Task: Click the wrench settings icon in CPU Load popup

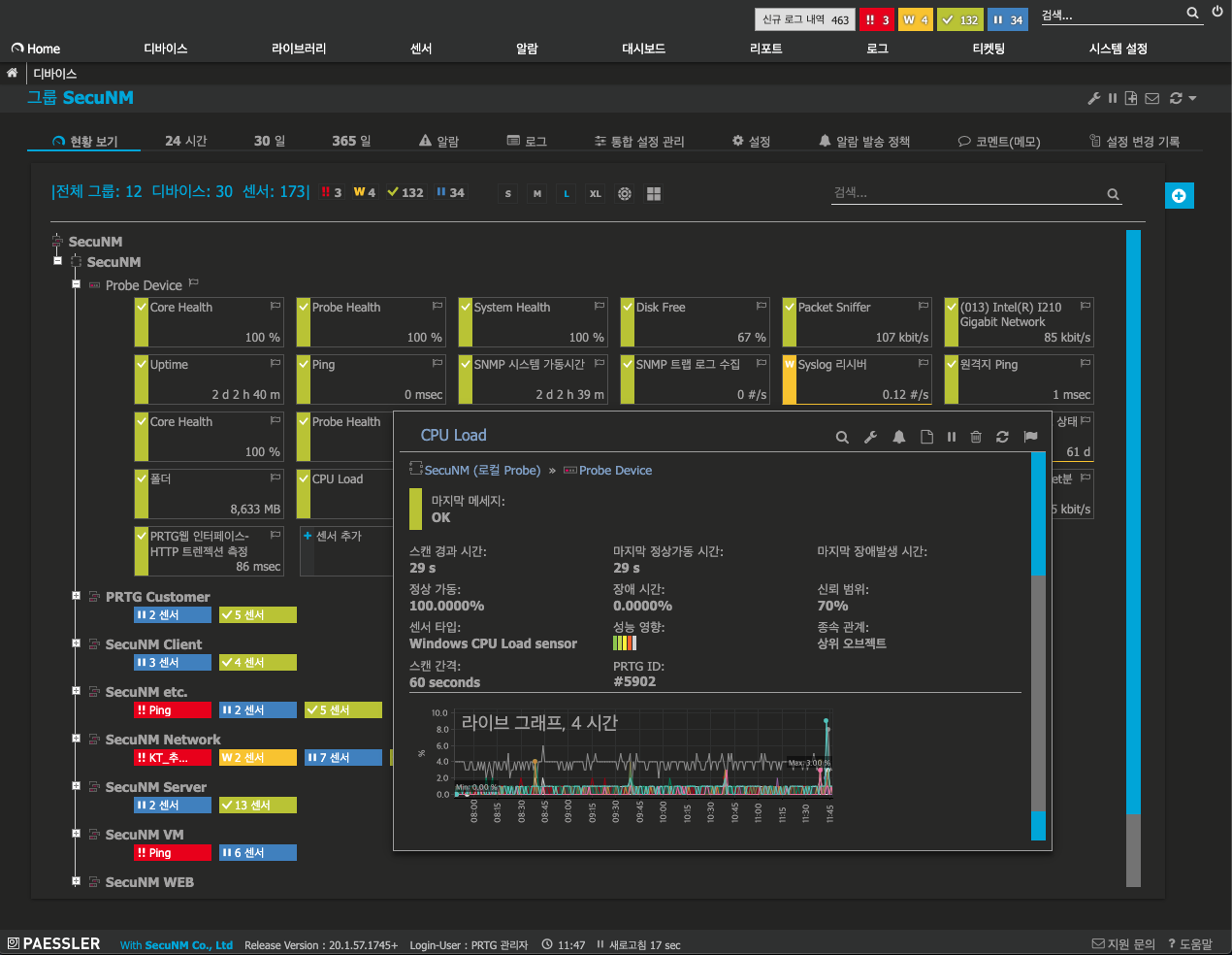Action: [x=870, y=437]
